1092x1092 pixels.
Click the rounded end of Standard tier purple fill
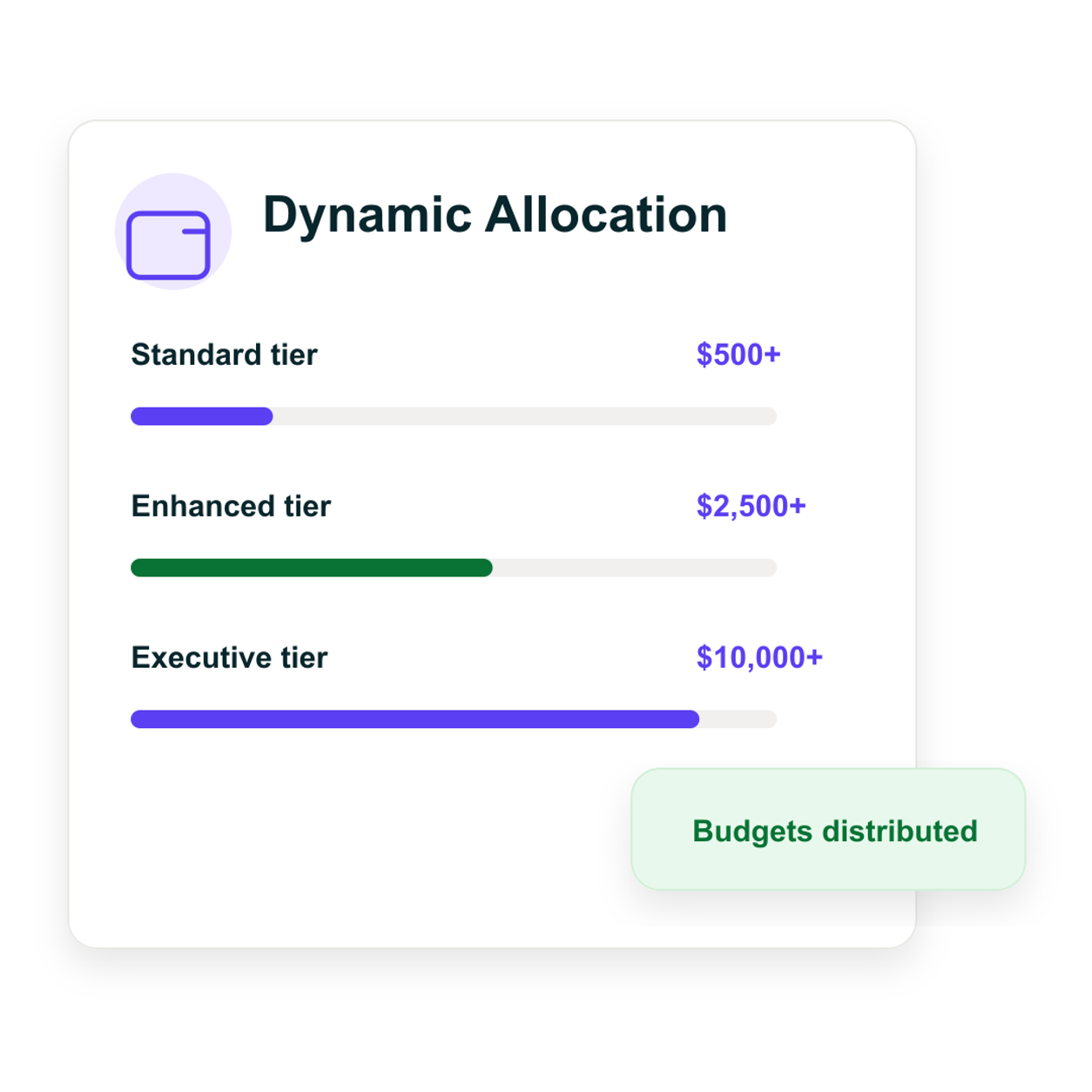pyautogui.click(x=267, y=416)
